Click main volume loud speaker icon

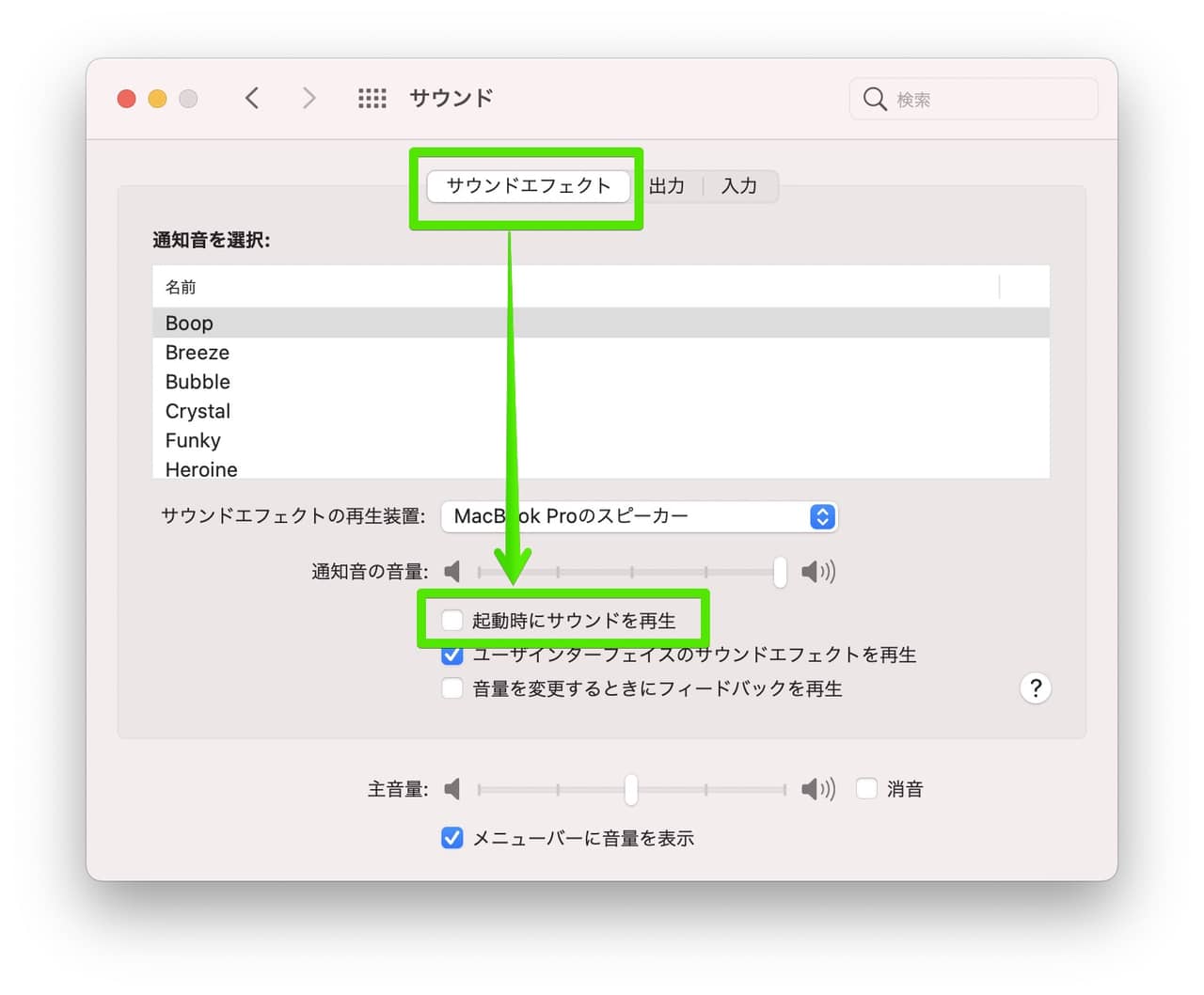(x=817, y=789)
